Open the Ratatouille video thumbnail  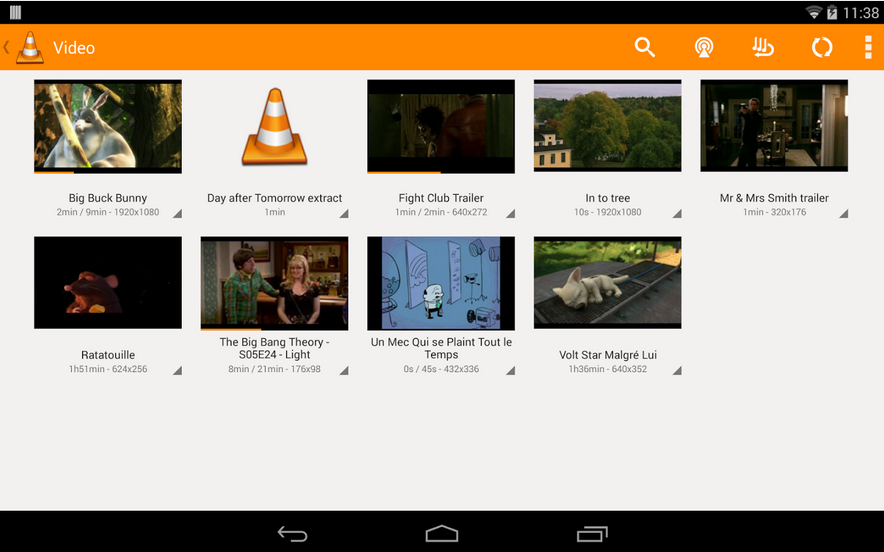108,282
